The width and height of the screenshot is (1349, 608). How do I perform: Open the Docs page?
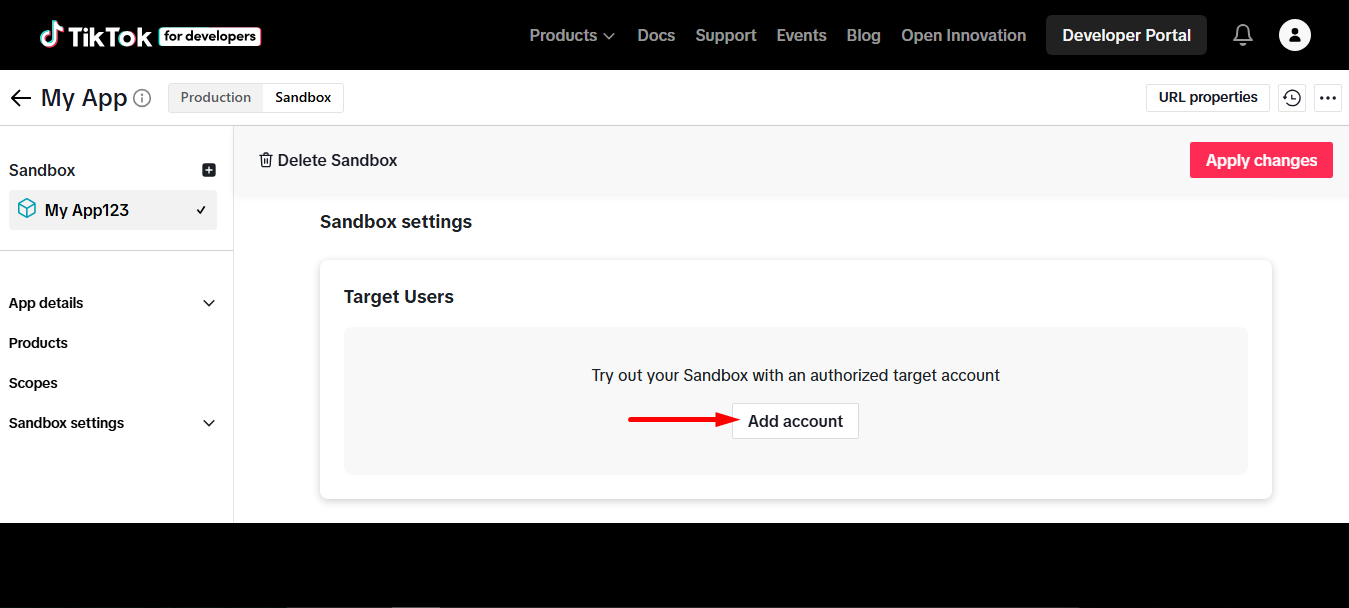pos(656,34)
